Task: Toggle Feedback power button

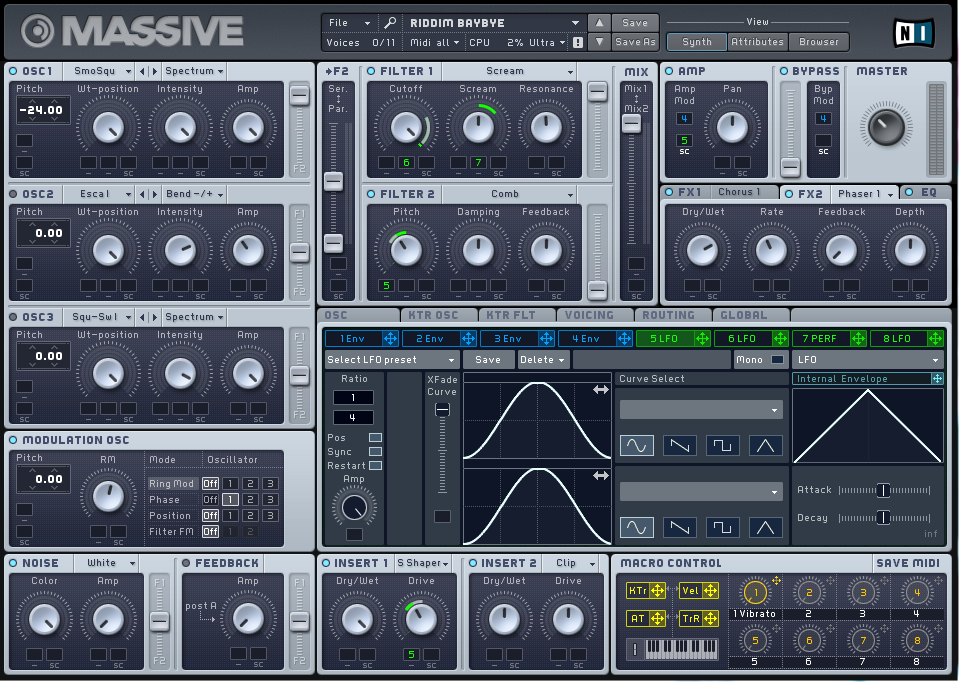Action: [x=186, y=563]
